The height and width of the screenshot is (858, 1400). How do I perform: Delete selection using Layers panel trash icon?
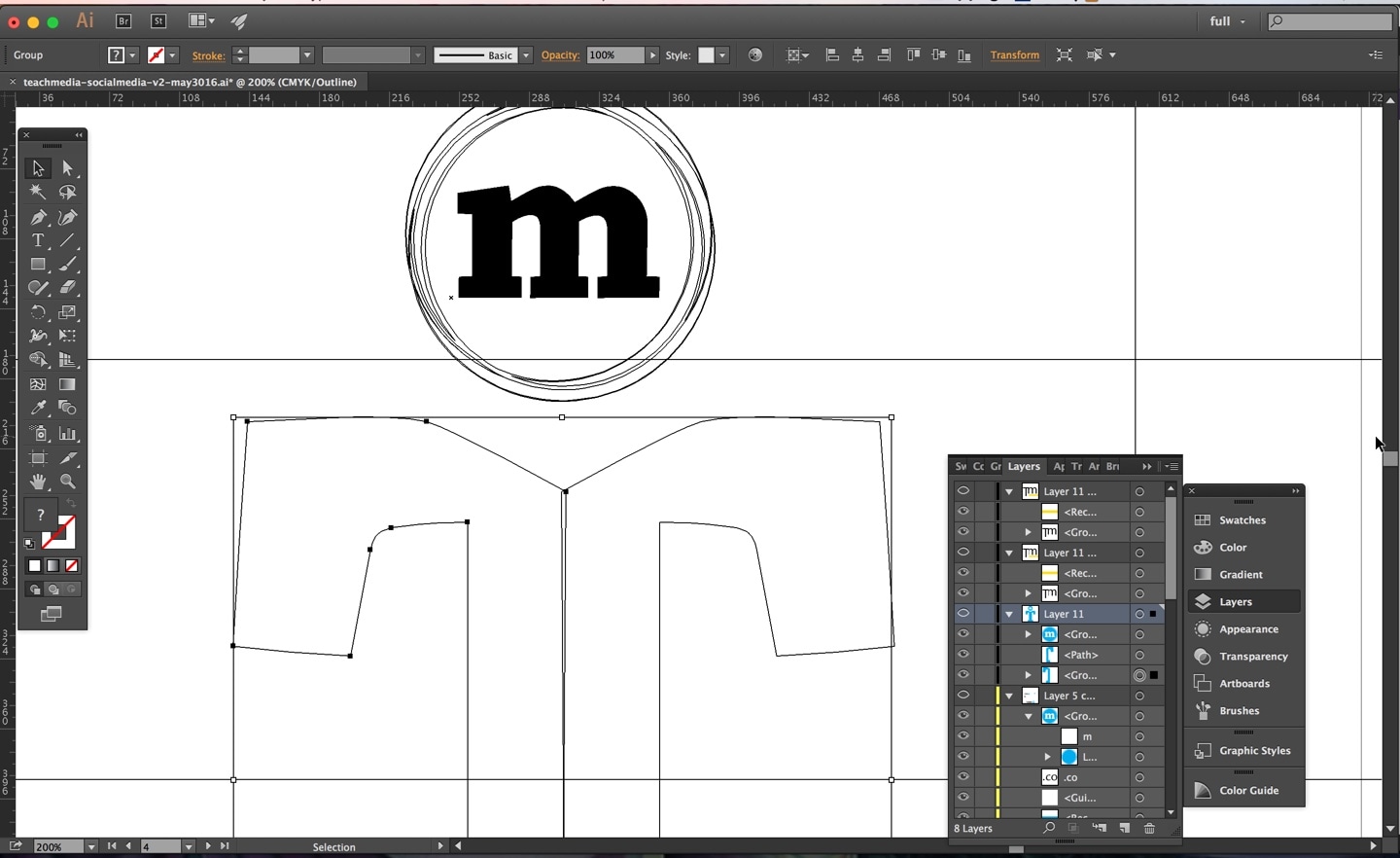pos(1149,829)
